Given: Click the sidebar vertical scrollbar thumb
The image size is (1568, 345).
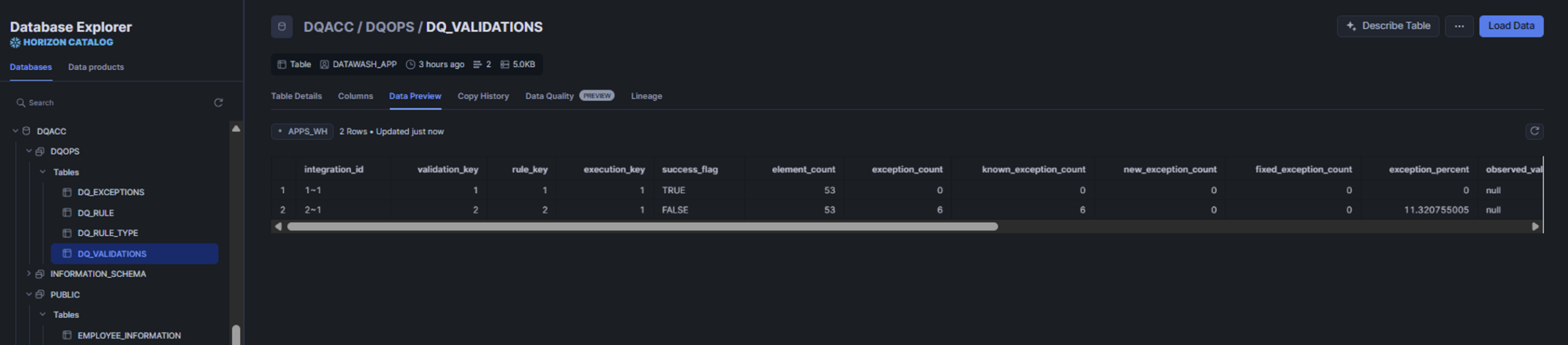Looking at the screenshot, I should [x=236, y=335].
